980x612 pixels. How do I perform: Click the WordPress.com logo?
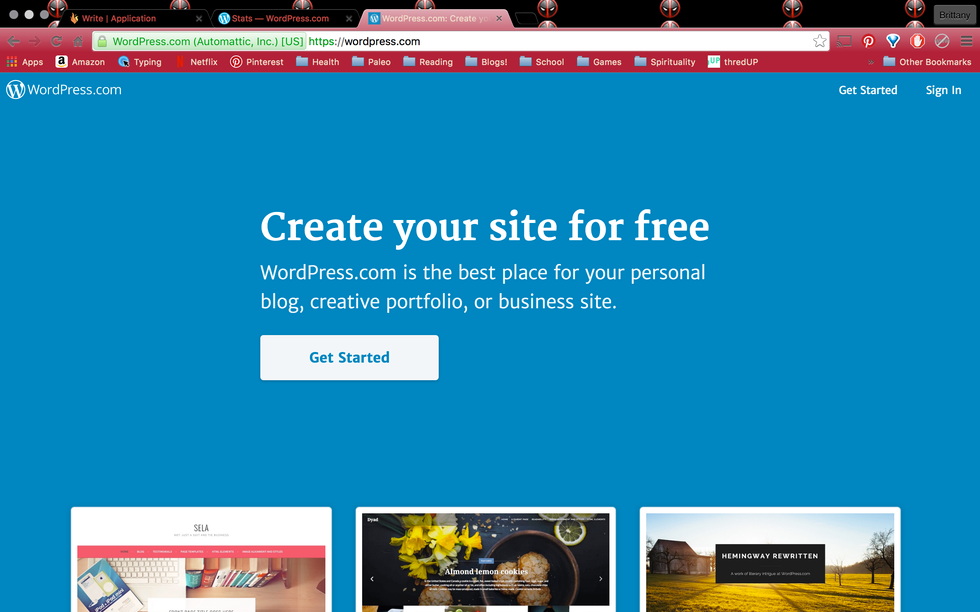pyautogui.click(x=64, y=89)
